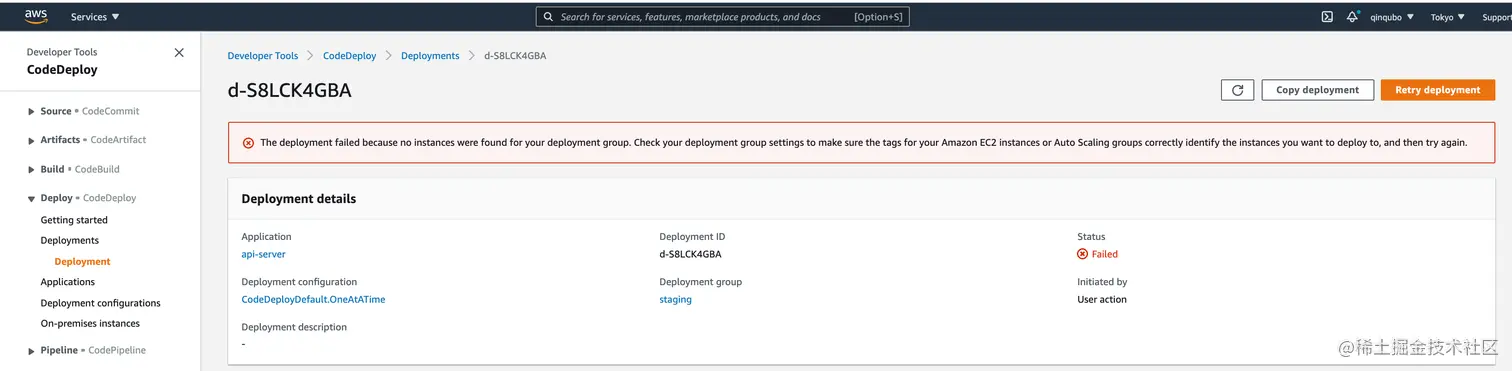1512x371 pixels.
Task: Open the Tokyo region dropdown
Action: click(x=1447, y=17)
